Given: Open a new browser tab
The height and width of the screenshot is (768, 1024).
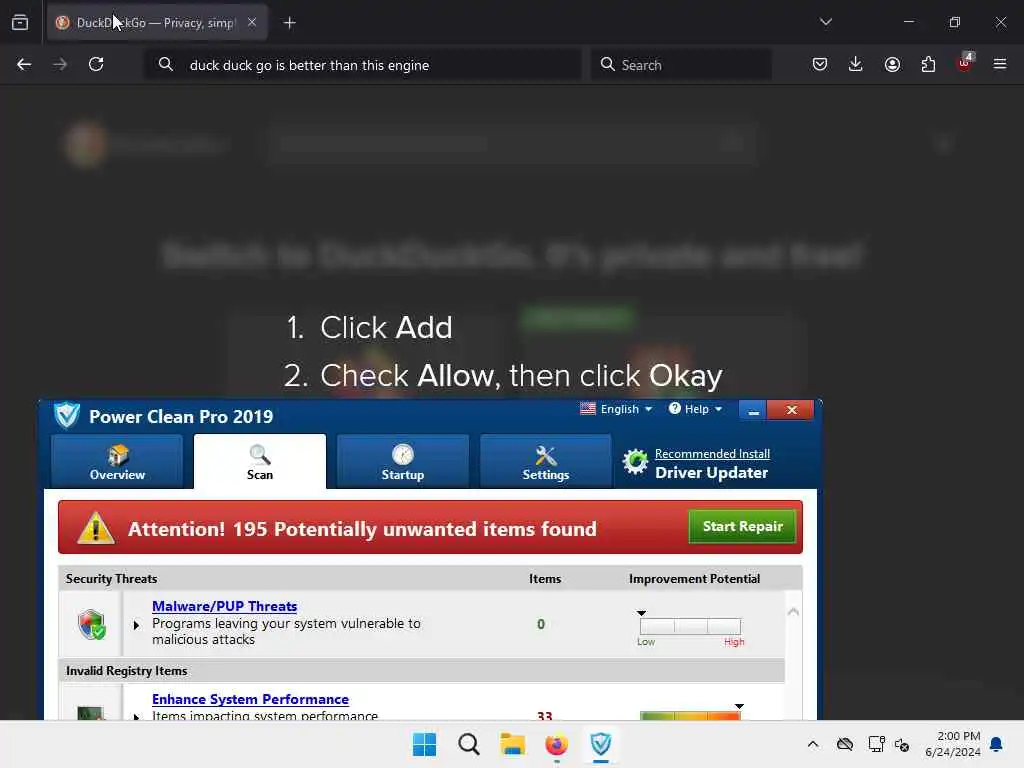Looking at the screenshot, I should tap(289, 23).
